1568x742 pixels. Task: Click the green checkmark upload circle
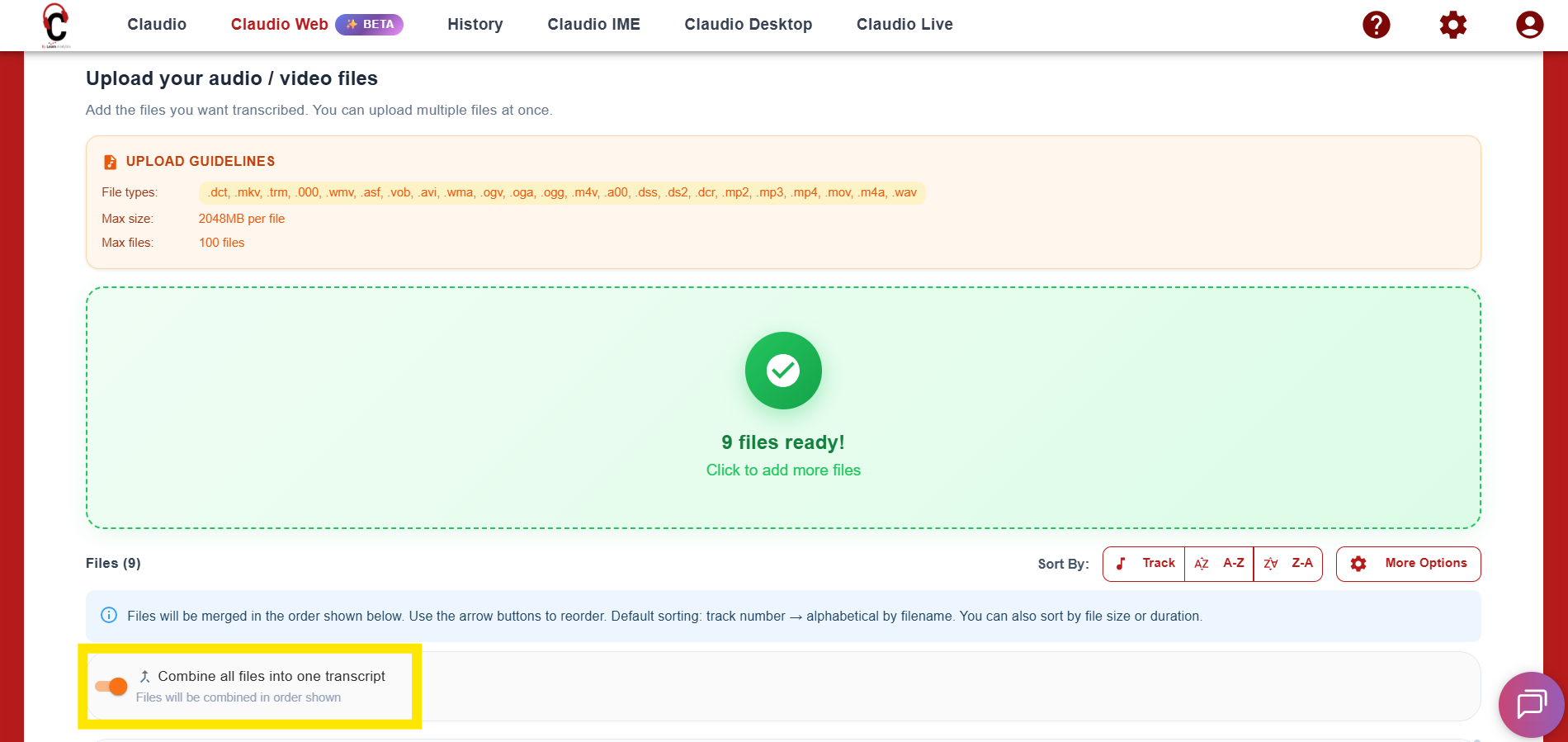click(782, 371)
